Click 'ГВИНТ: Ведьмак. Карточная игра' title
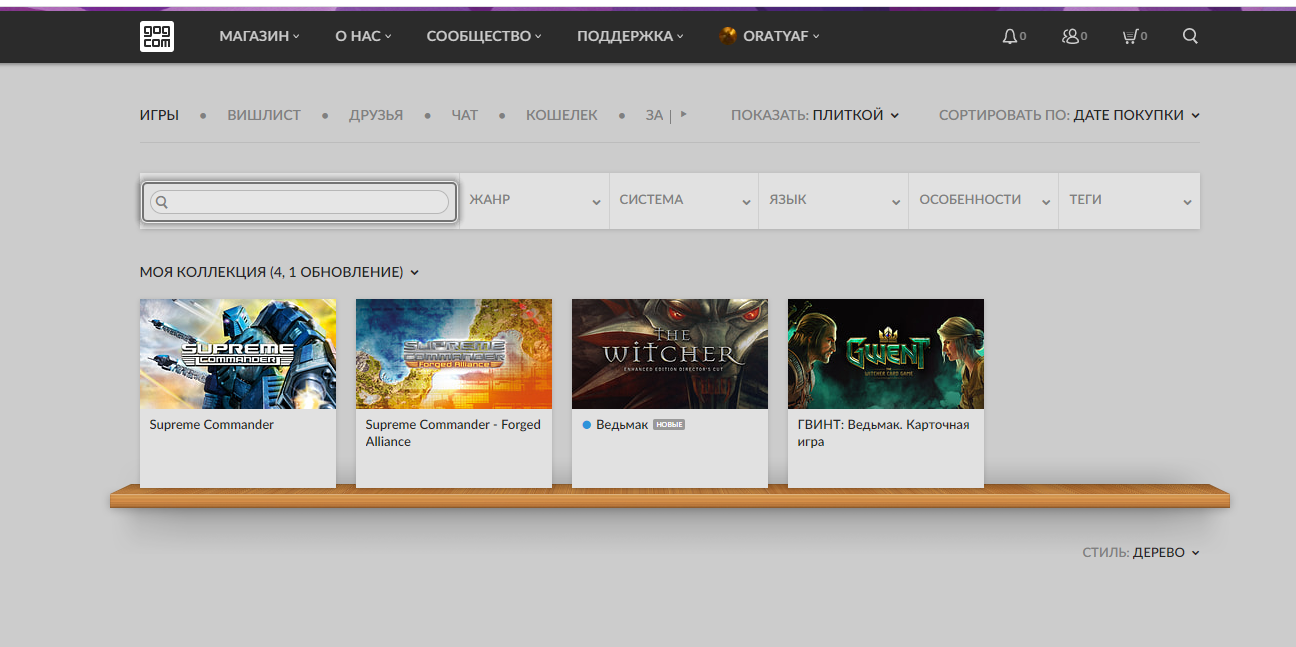This screenshot has height=647, width=1296. pos(883,433)
